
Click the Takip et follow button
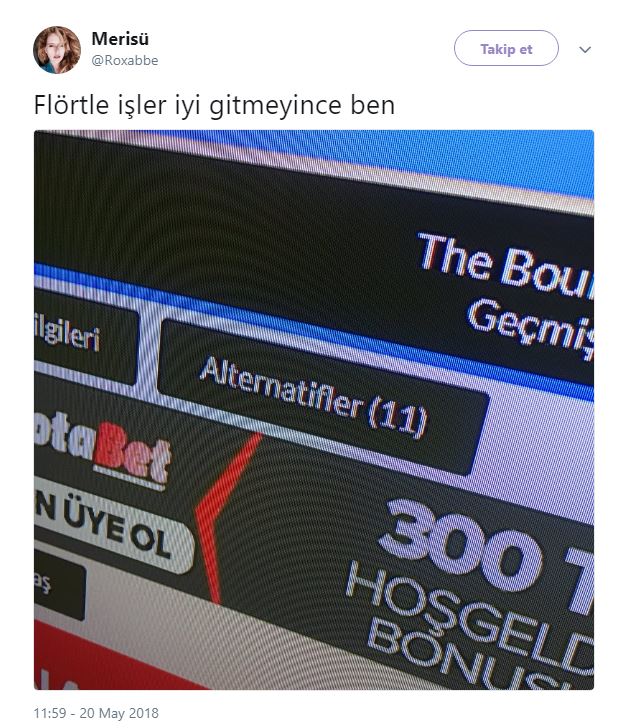coord(506,48)
